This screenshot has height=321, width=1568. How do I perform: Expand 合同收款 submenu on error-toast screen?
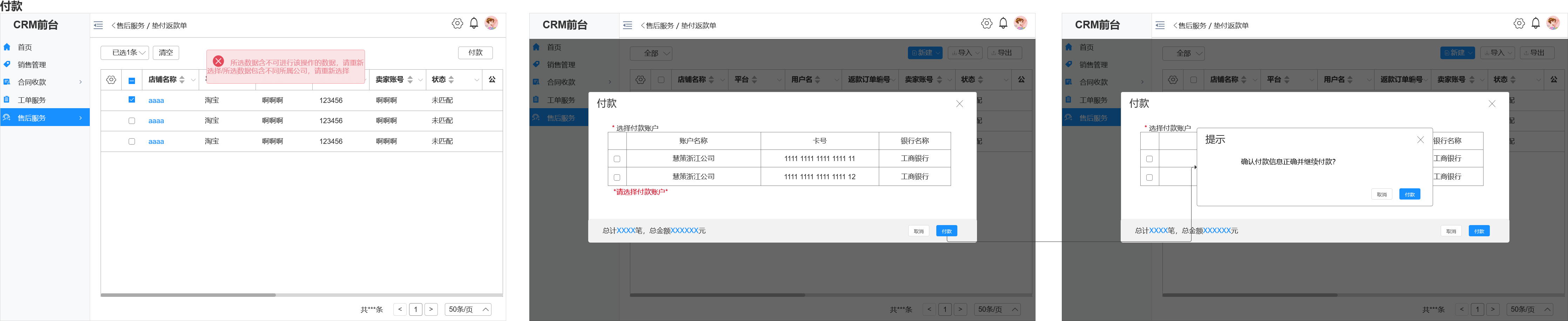click(80, 82)
